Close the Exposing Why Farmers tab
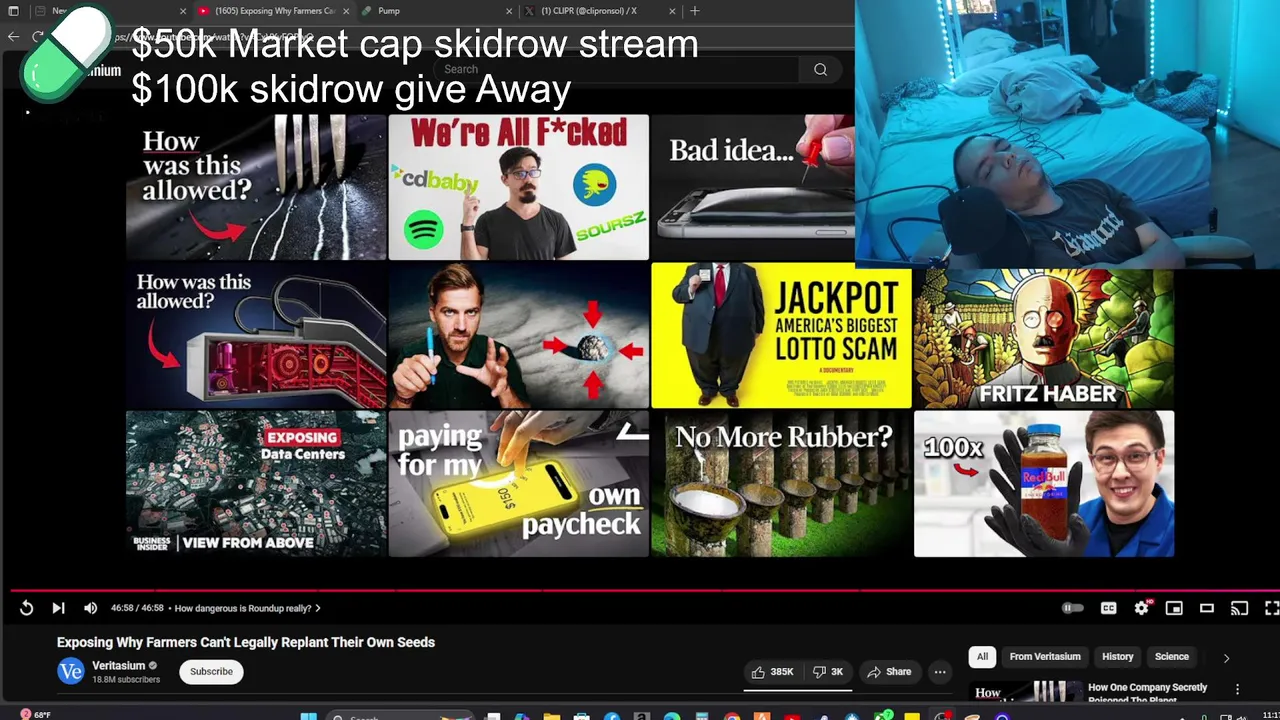The width and height of the screenshot is (1280, 720). 347,11
